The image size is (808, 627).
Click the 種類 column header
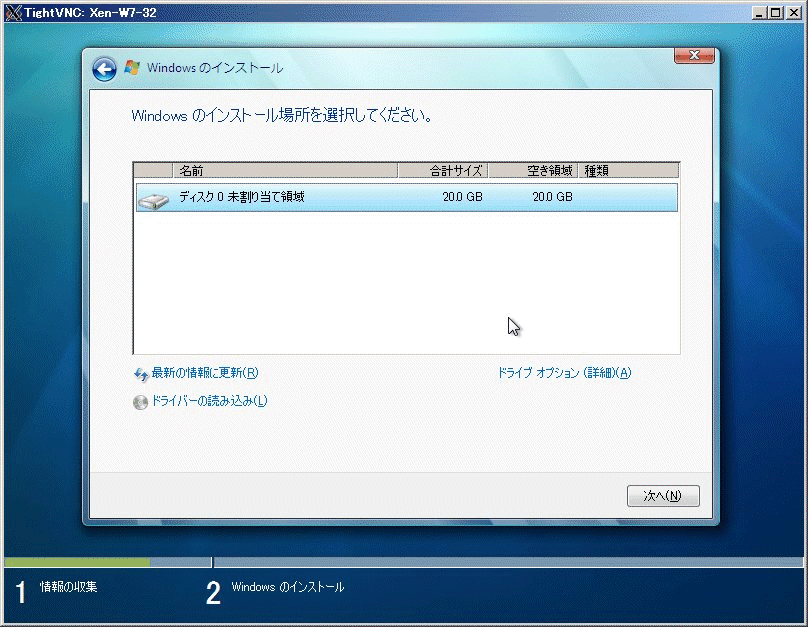coord(628,171)
